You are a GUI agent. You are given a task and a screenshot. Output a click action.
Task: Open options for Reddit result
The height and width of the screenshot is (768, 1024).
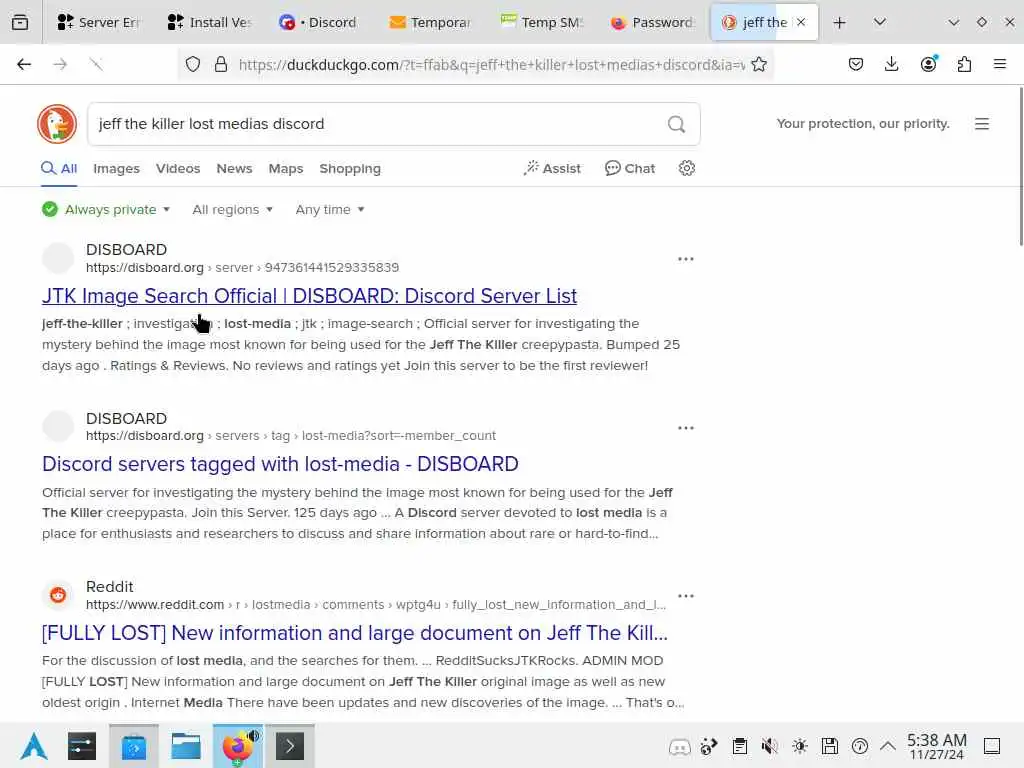[686, 596]
